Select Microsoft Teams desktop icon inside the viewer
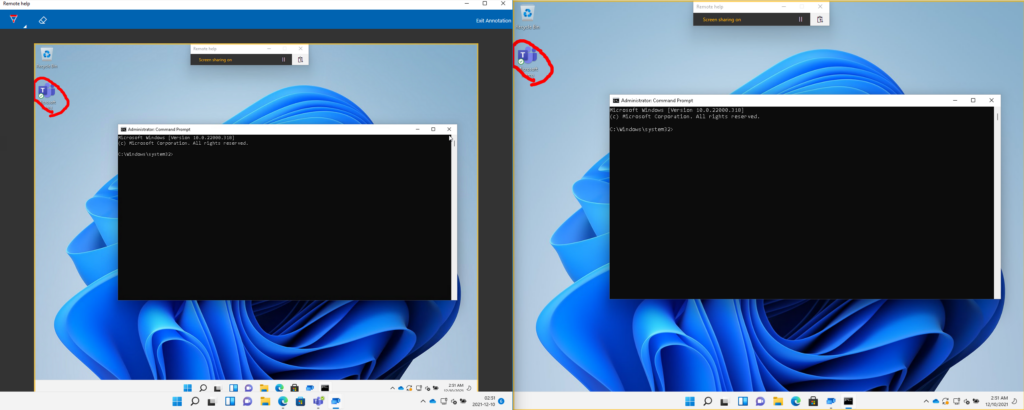The height and width of the screenshot is (410, 1024). click(46, 95)
